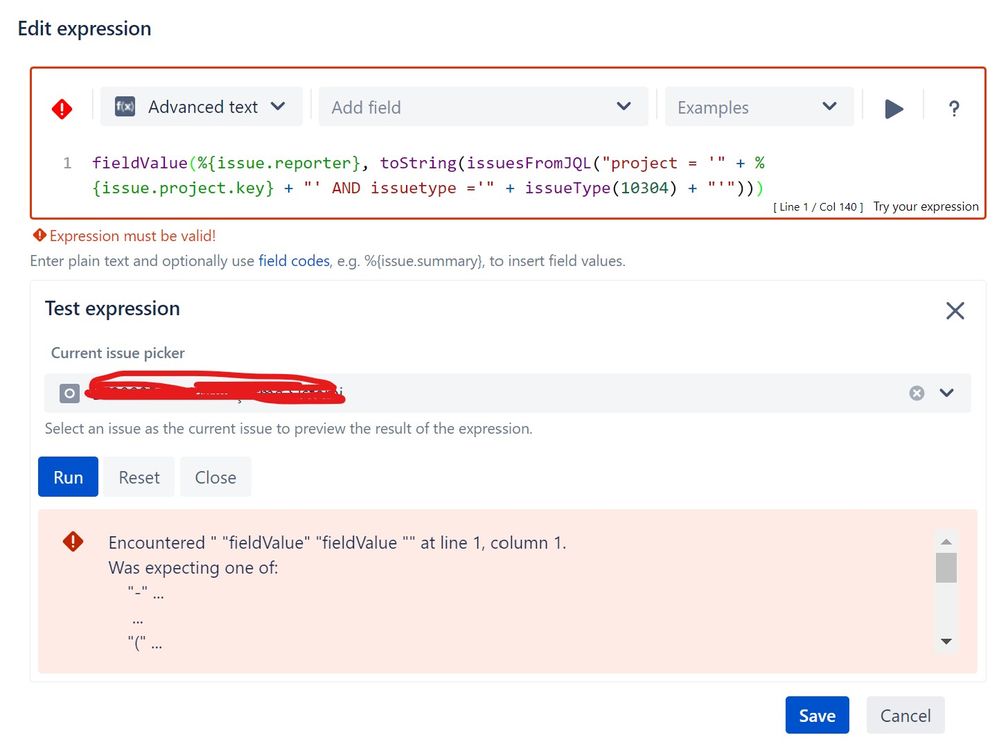The image size is (999, 751).
Task: Open the issue picker dropdown chevron
Action: click(x=947, y=392)
